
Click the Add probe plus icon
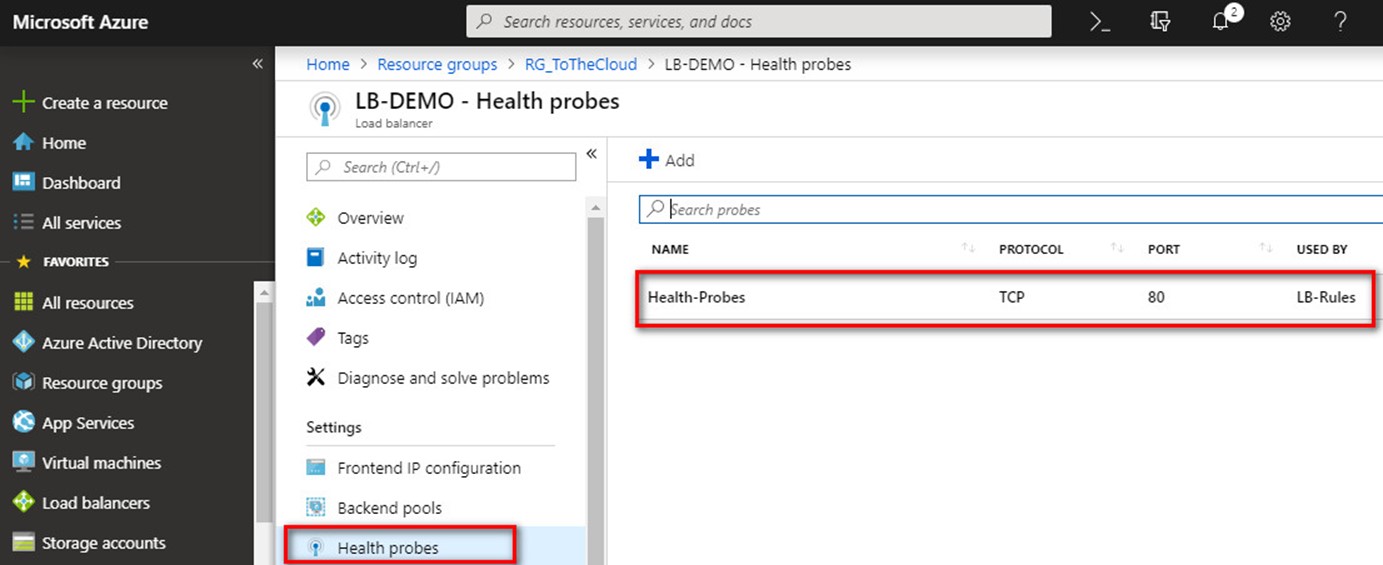649,159
